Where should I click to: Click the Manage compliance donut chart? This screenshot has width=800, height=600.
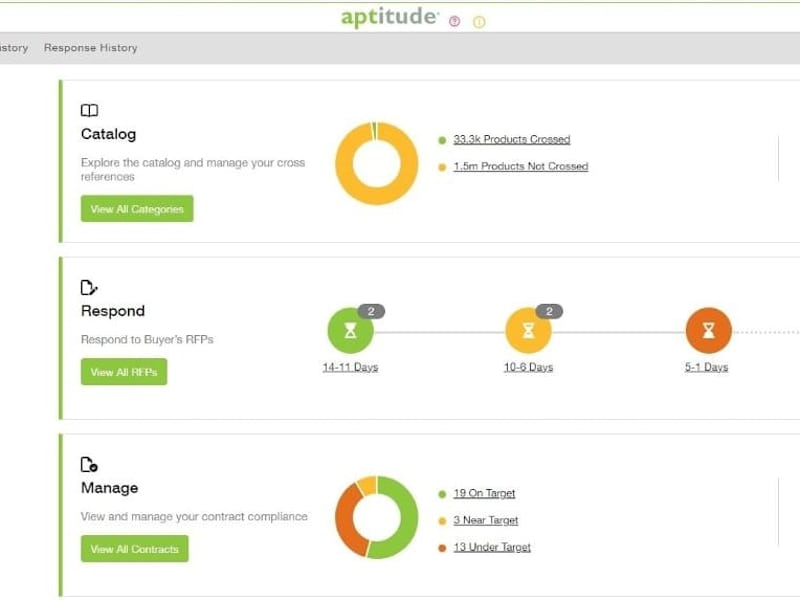[x=377, y=517]
